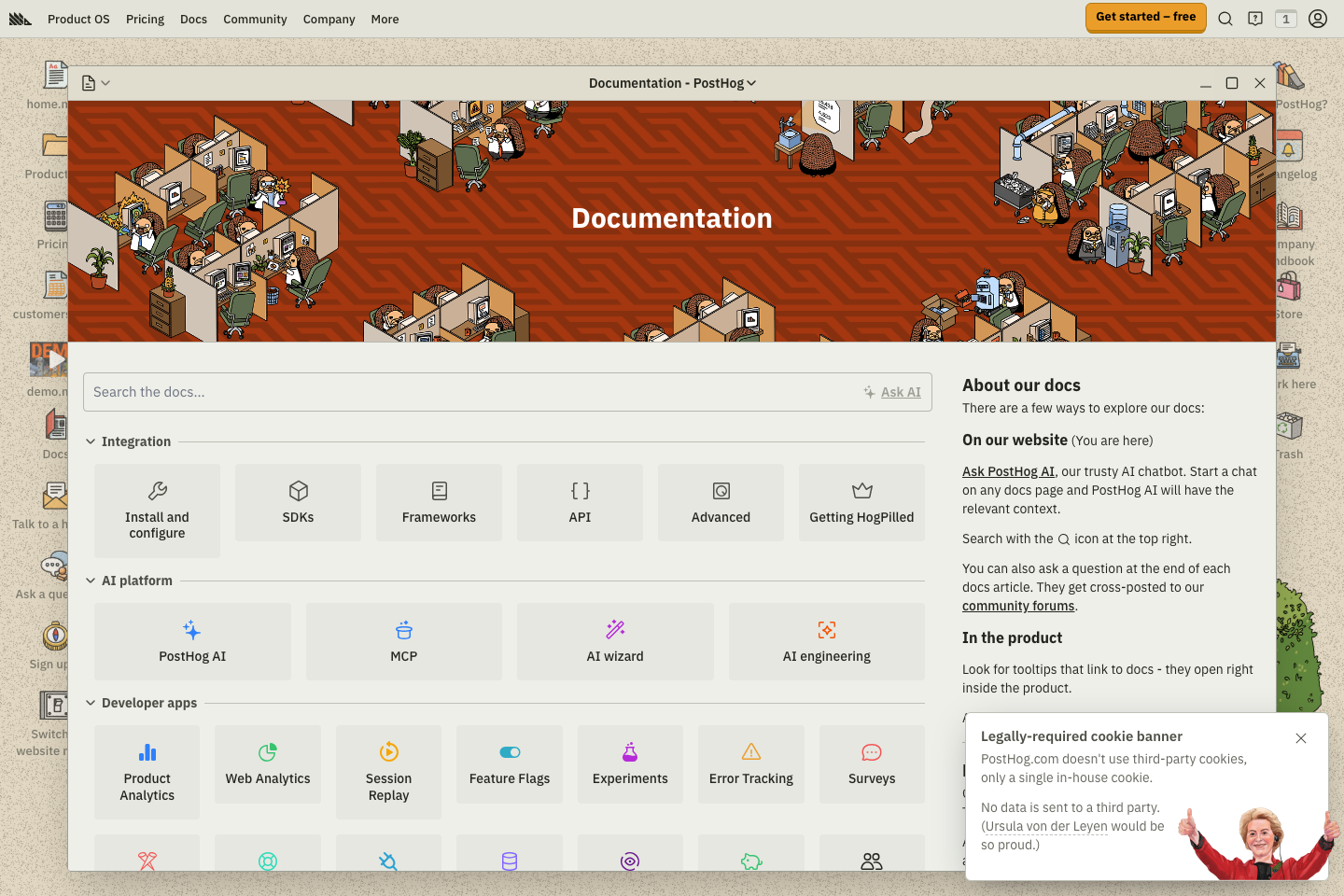Open the Community menu item
The height and width of the screenshot is (896, 1344).
[x=255, y=19]
